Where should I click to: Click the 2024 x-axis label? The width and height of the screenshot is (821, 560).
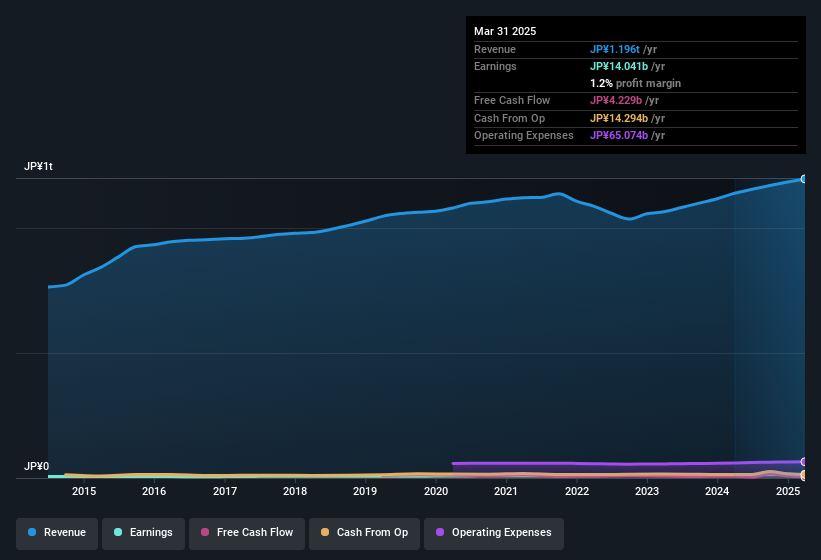click(717, 491)
